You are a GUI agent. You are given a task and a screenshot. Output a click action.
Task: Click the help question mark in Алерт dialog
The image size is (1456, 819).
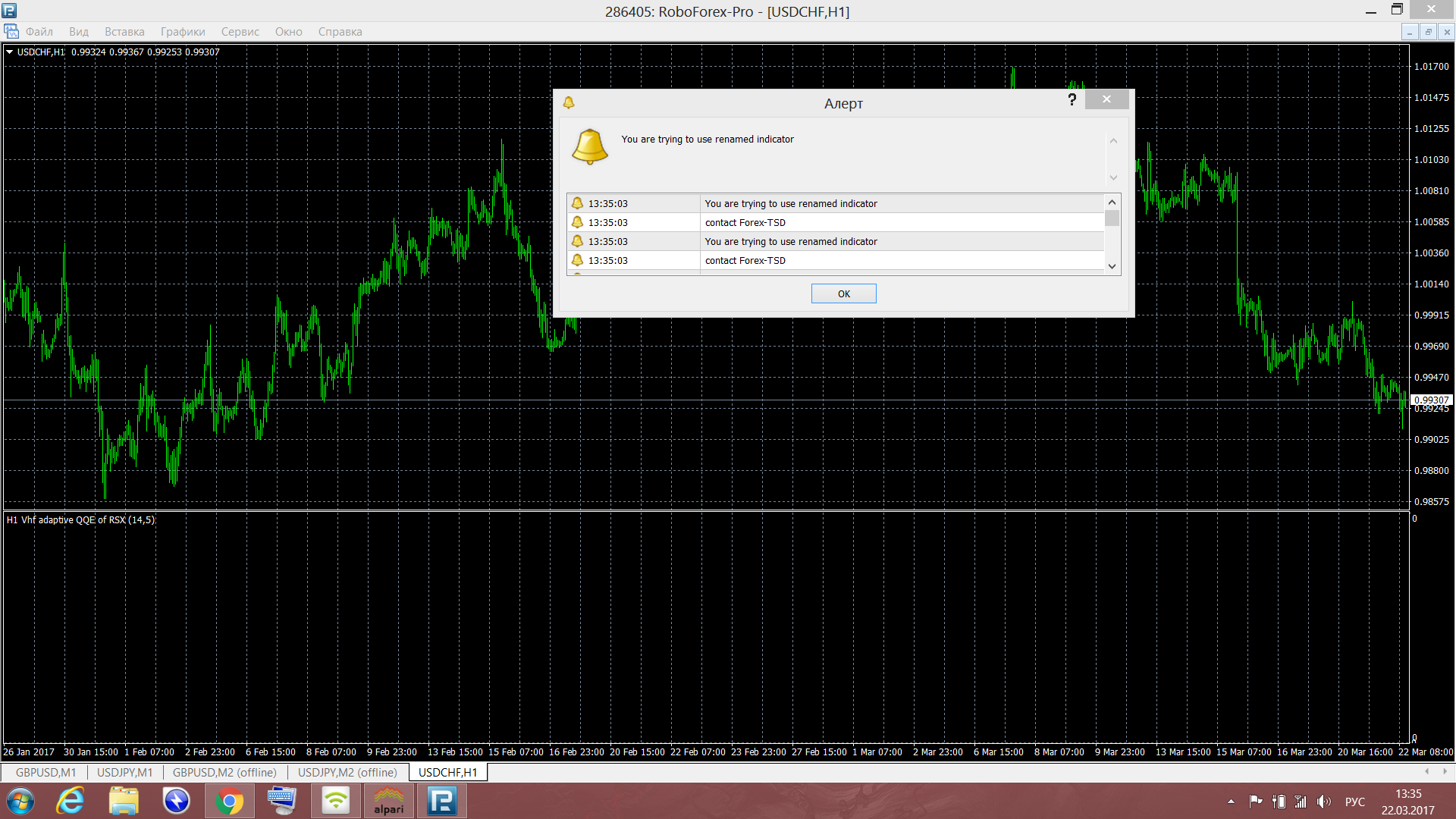click(1072, 99)
